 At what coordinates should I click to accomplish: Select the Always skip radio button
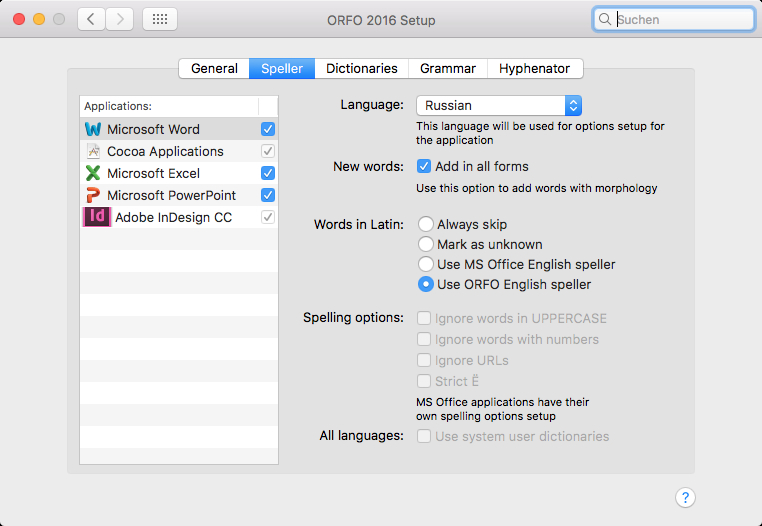tap(426, 225)
